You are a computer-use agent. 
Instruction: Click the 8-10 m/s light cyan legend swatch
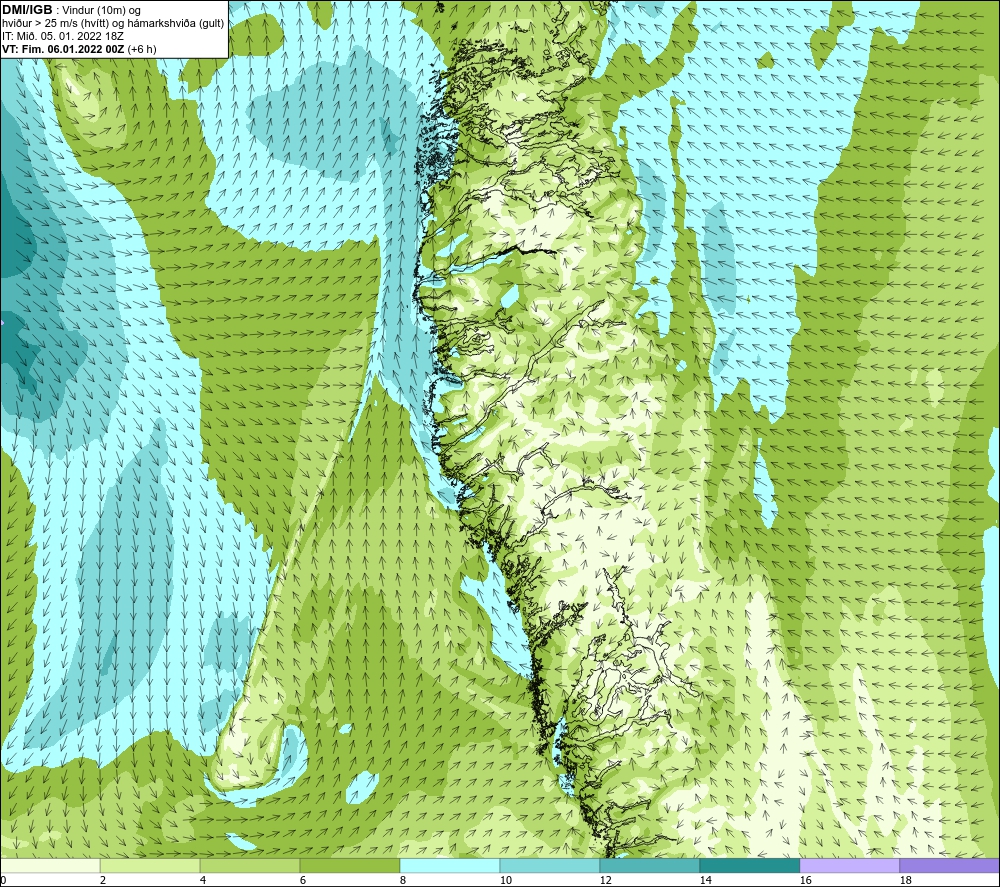(x=450, y=865)
